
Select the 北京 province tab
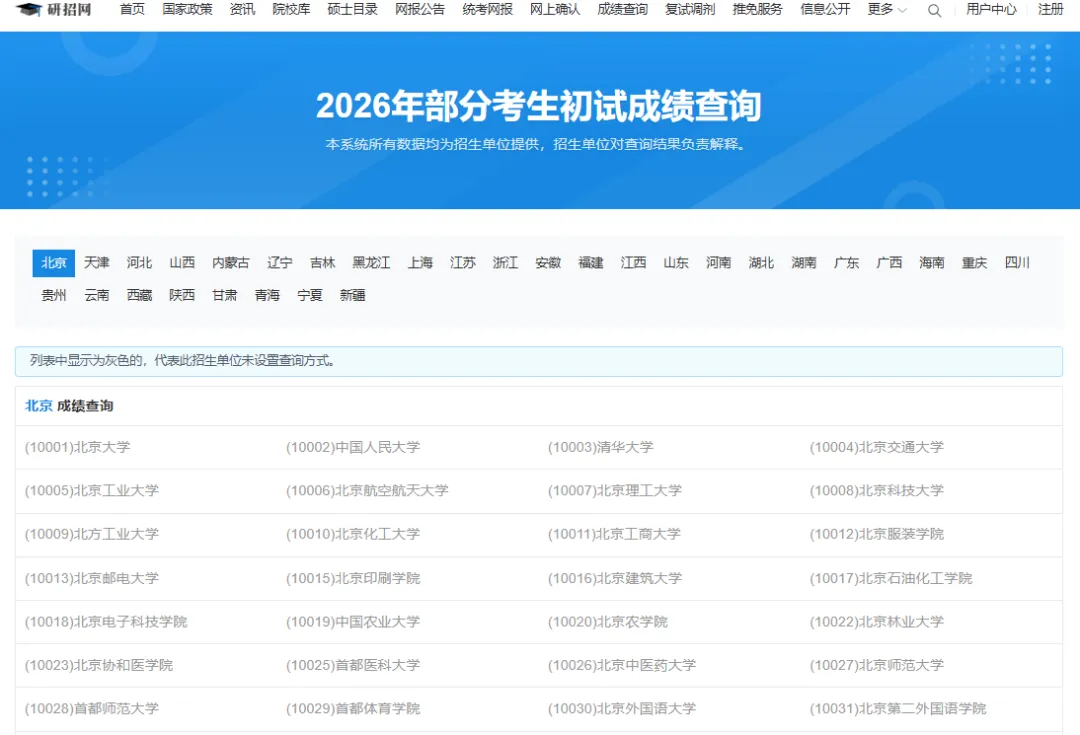(54, 262)
